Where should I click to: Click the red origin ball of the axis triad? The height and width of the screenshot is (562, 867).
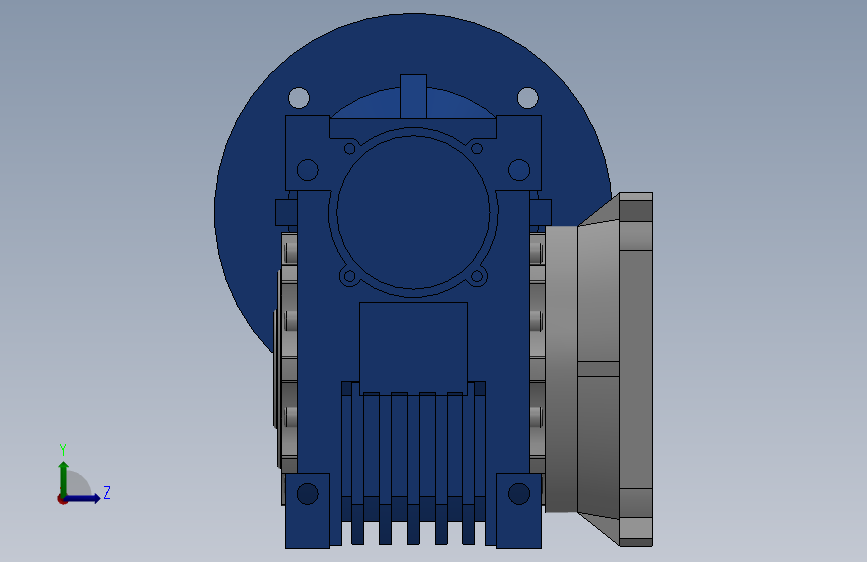coord(62,499)
